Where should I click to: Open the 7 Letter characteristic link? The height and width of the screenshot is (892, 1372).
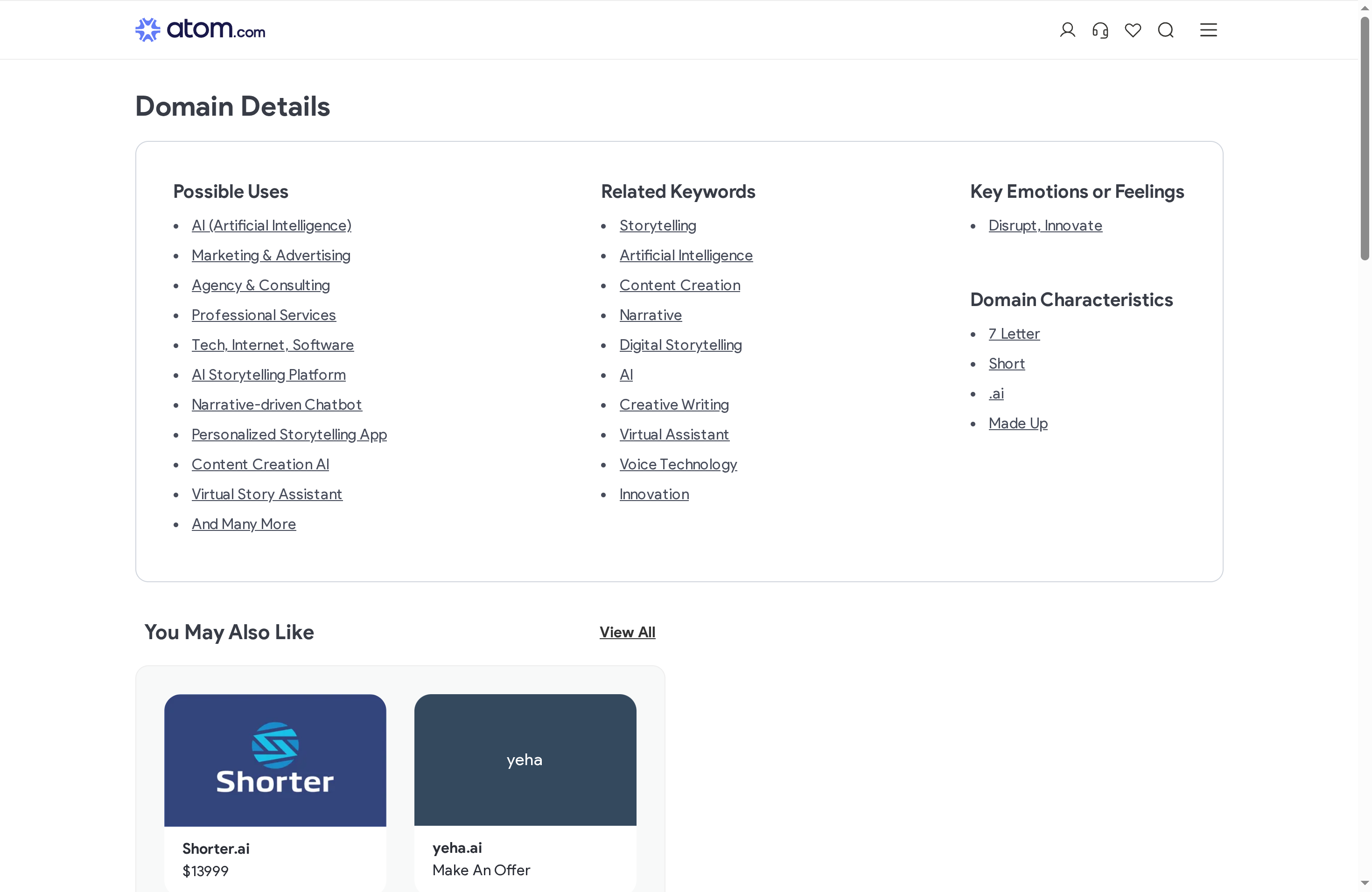1014,333
